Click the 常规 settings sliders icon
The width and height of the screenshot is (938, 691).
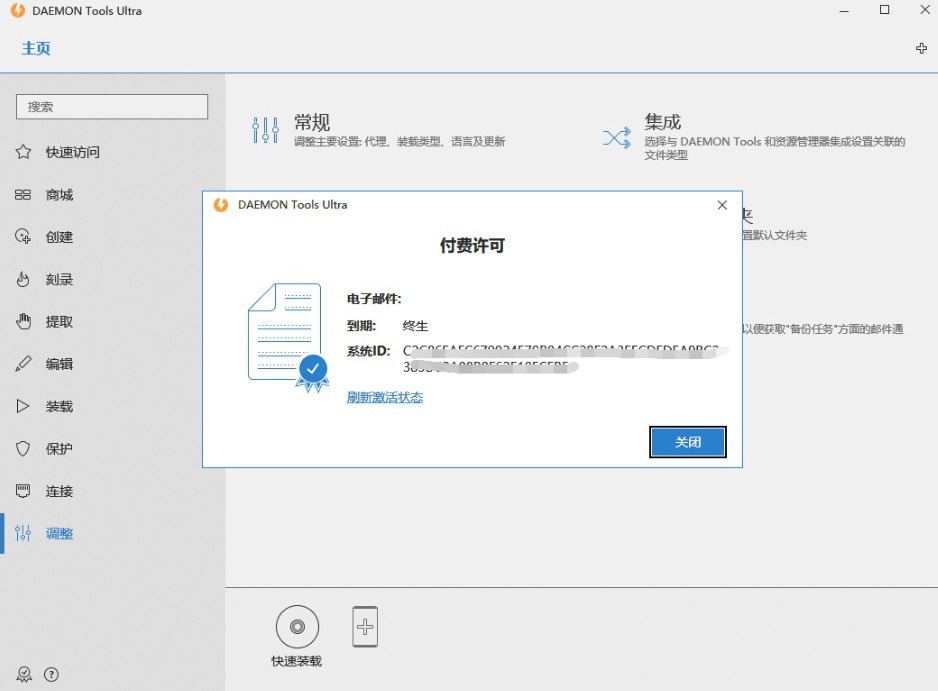click(x=265, y=130)
